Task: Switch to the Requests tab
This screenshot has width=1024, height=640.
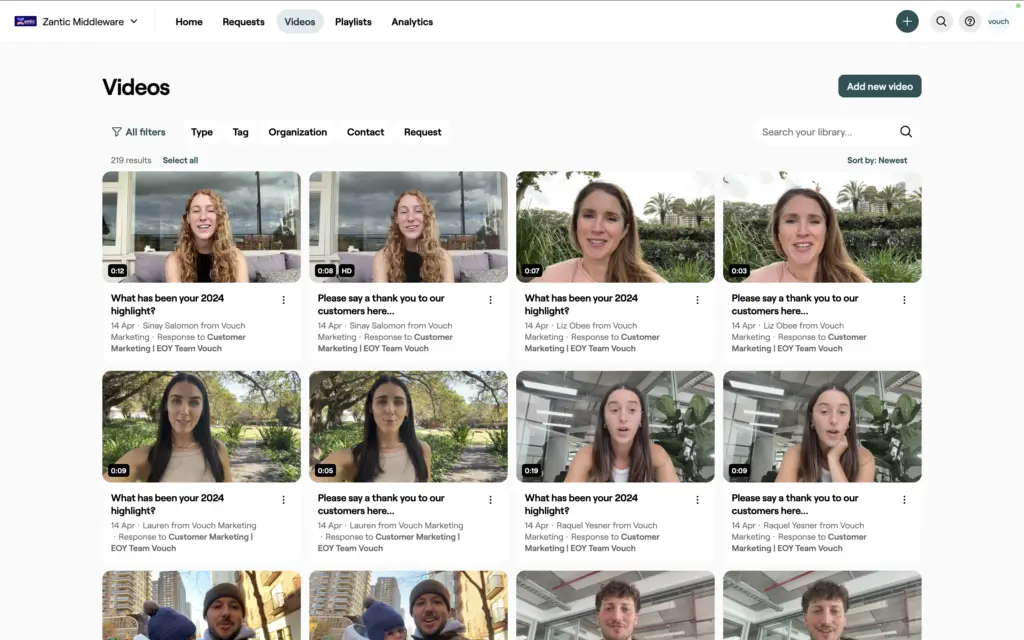Action: tap(244, 22)
